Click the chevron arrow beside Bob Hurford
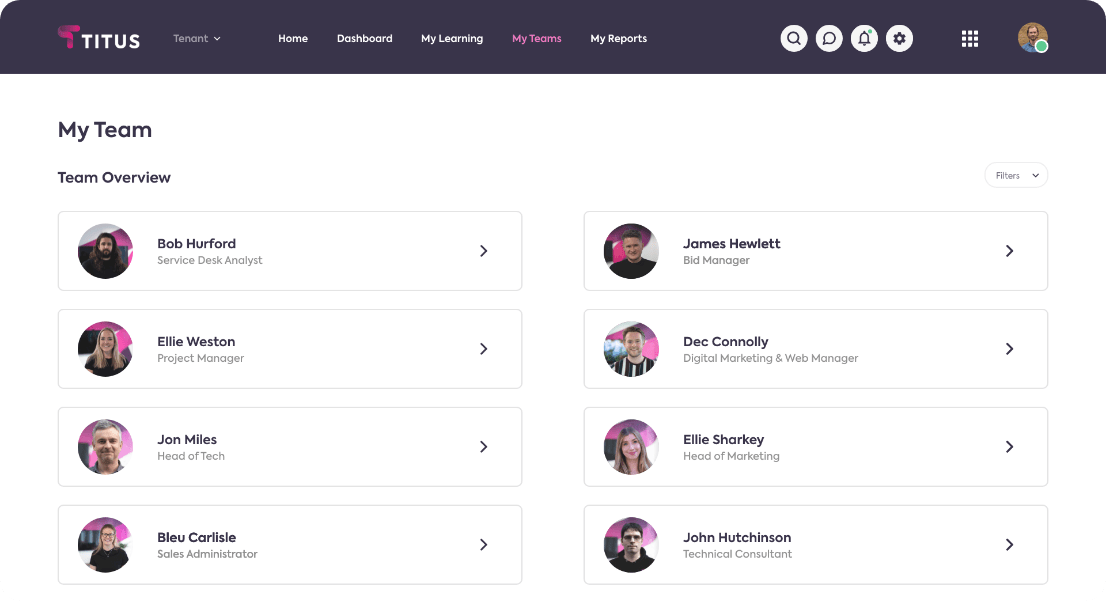 point(483,251)
